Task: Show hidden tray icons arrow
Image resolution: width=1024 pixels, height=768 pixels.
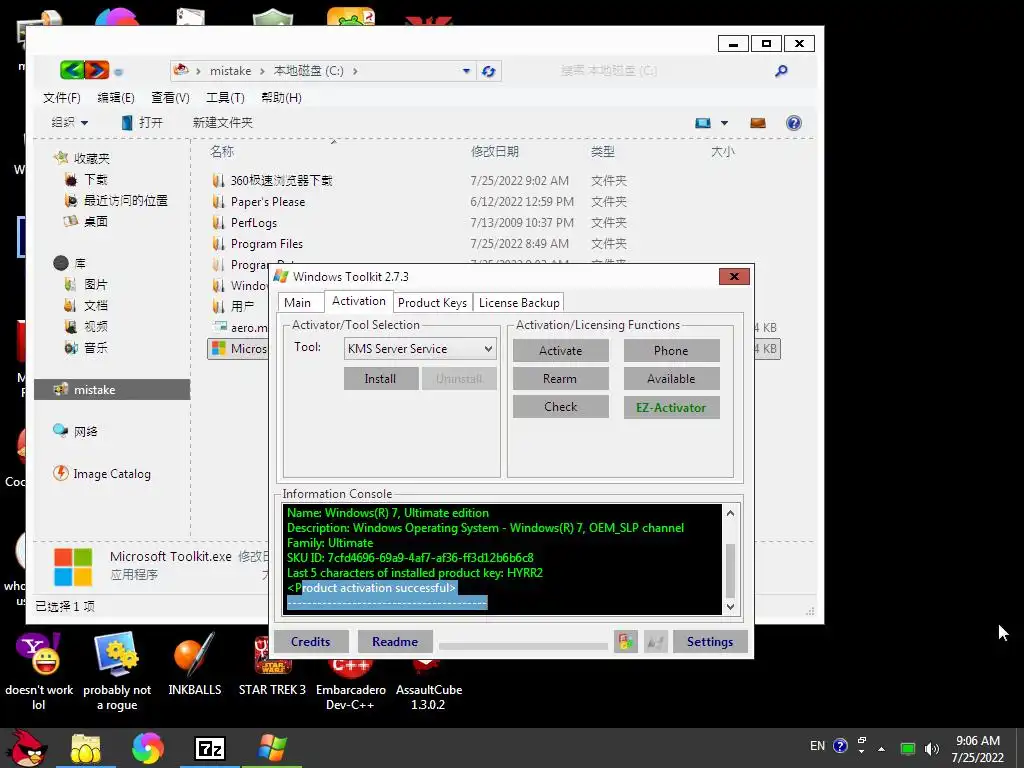Action: point(882,748)
